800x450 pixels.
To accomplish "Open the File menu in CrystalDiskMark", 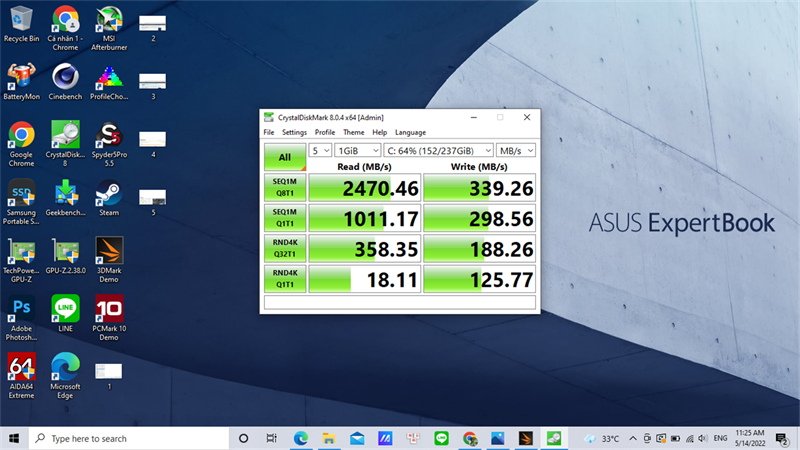I will (269, 132).
